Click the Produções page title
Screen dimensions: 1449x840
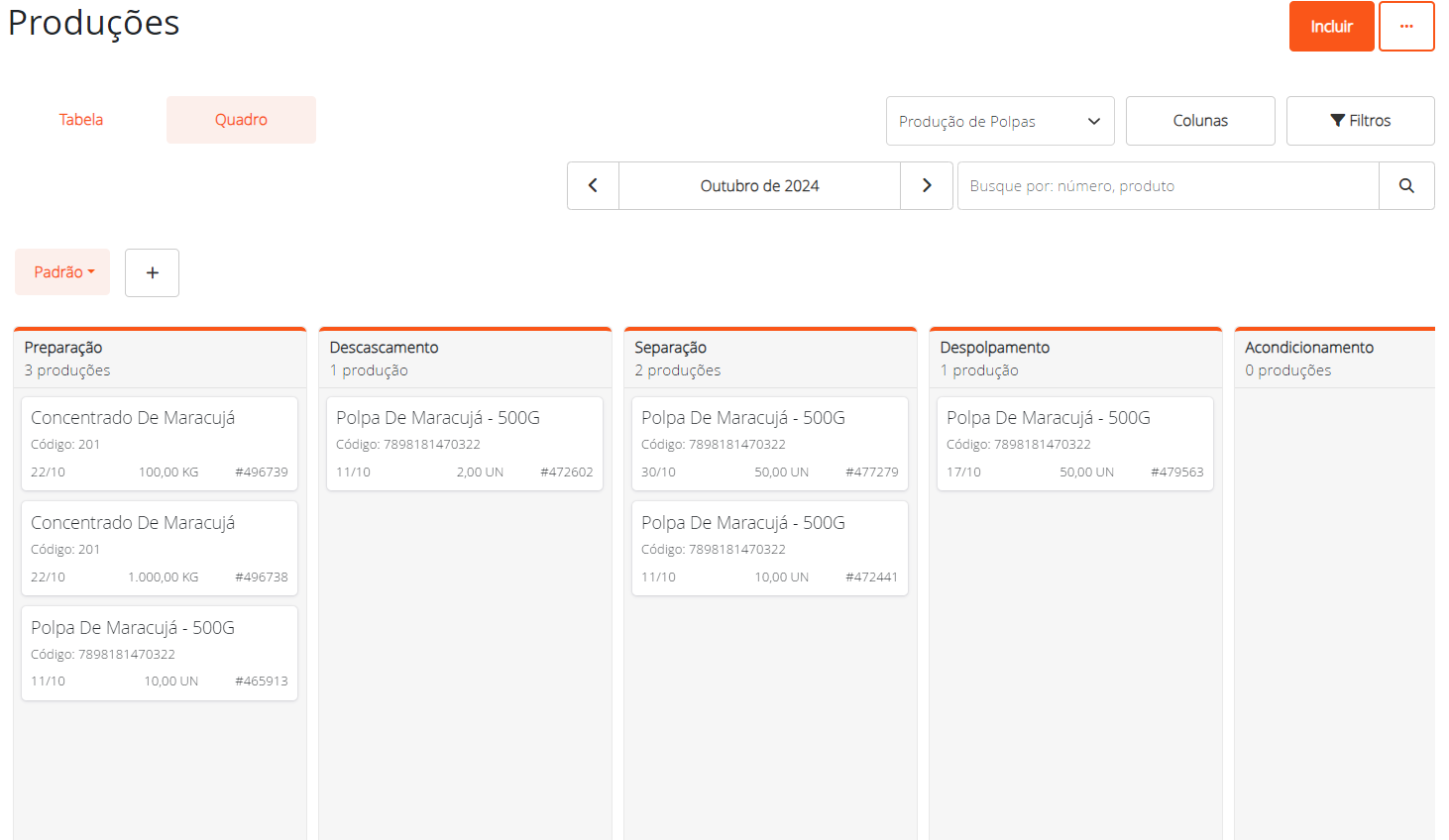pos(94,23)
